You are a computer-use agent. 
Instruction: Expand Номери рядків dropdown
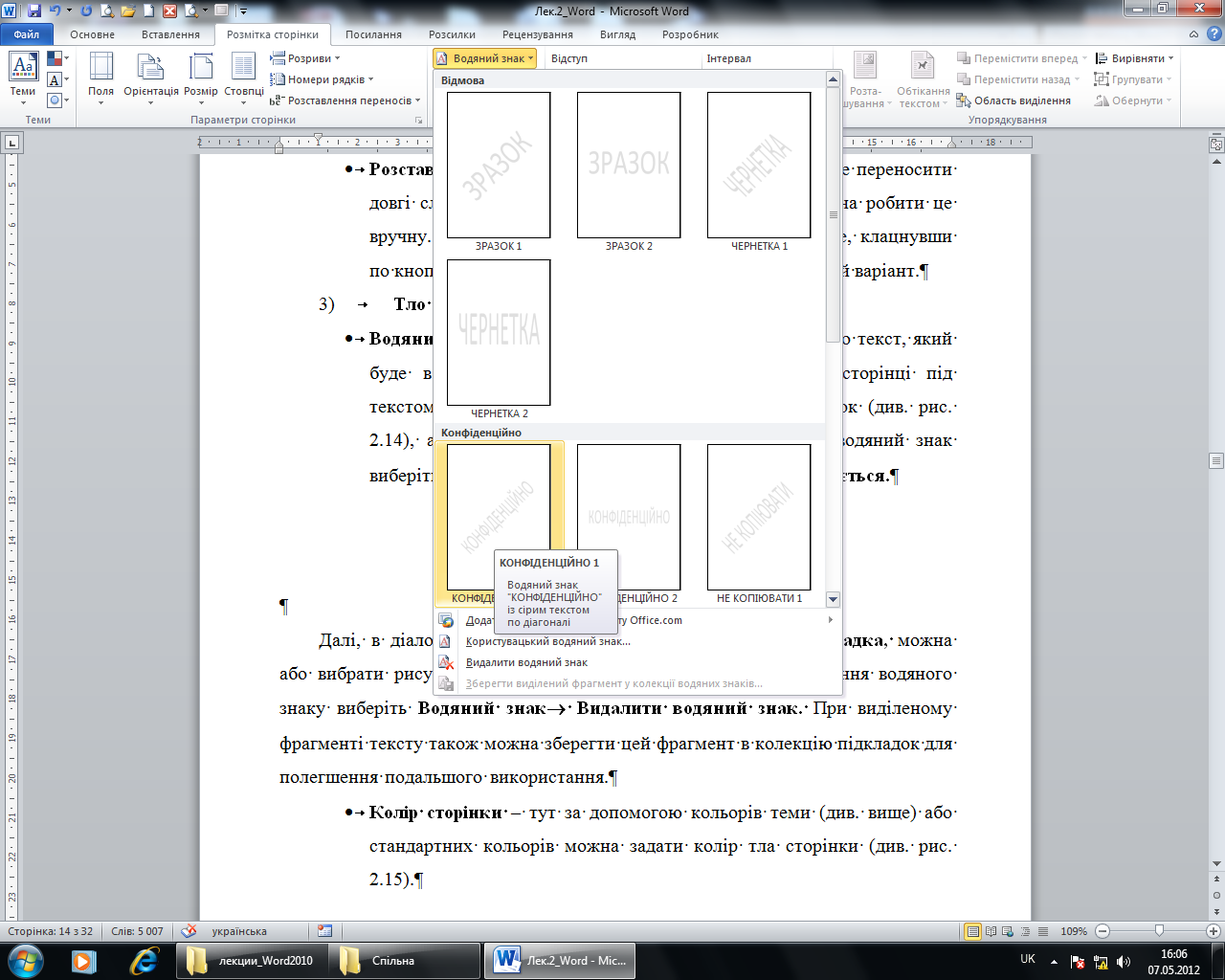(x=323, y=79)
